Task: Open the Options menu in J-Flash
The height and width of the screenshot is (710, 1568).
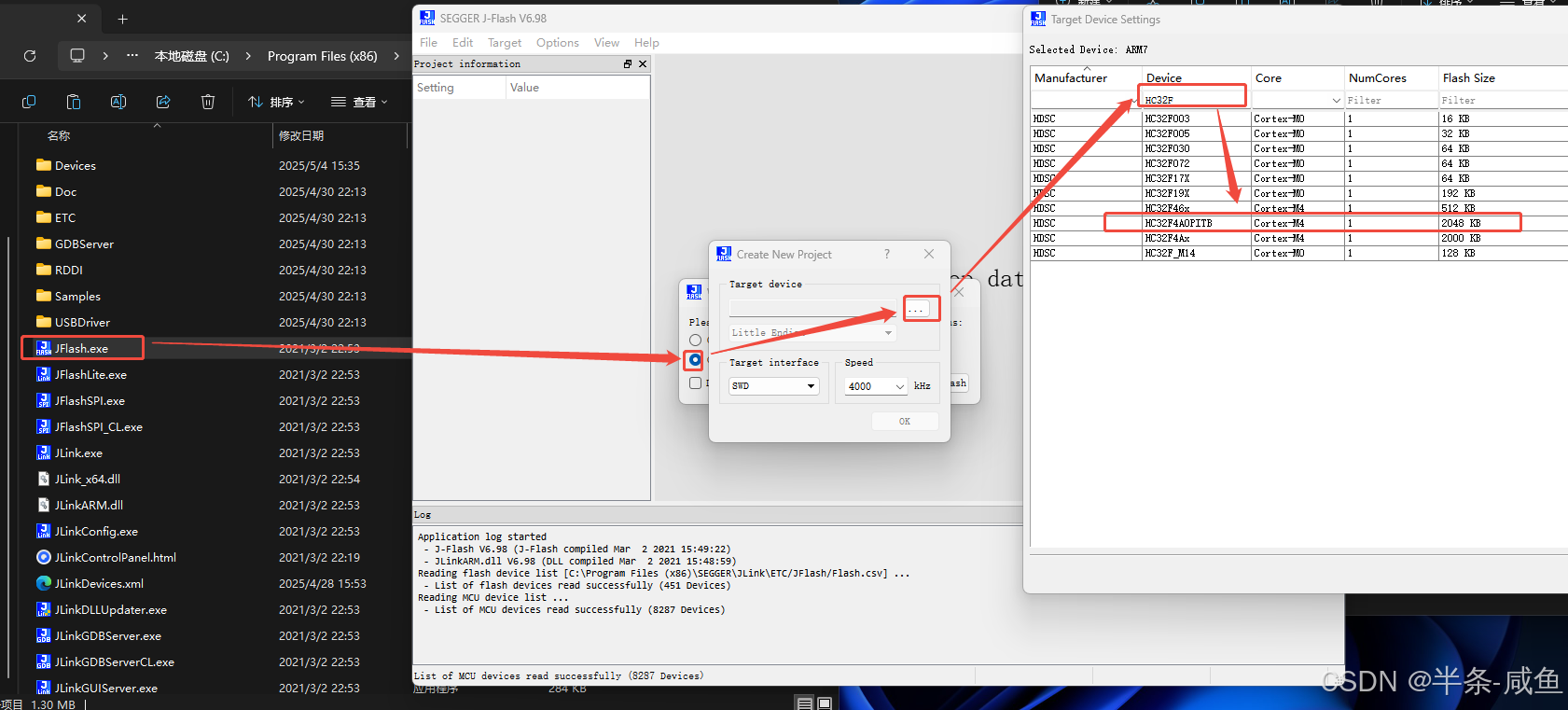Action: pos(558,43)
